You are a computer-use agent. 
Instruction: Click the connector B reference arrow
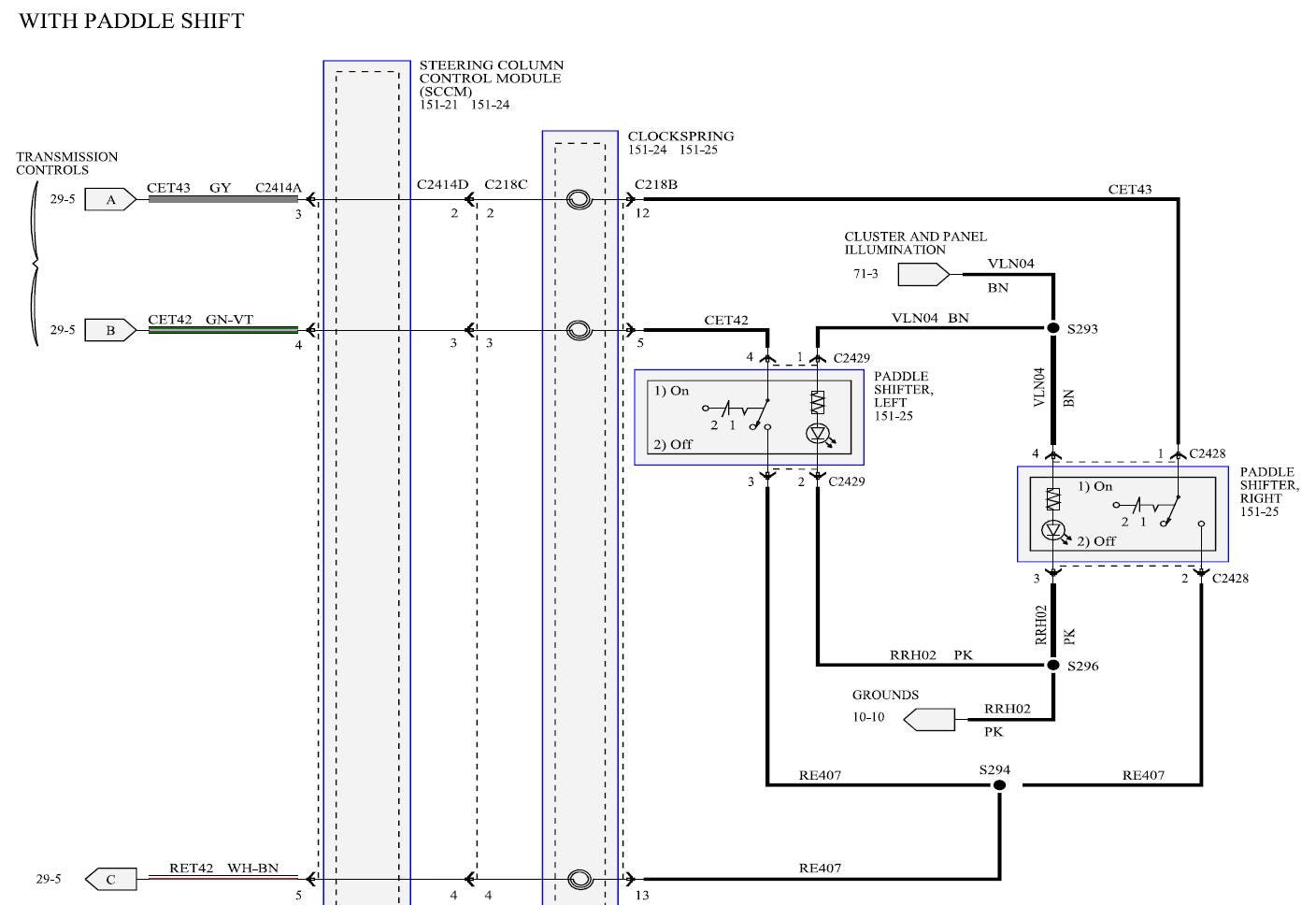110,330
